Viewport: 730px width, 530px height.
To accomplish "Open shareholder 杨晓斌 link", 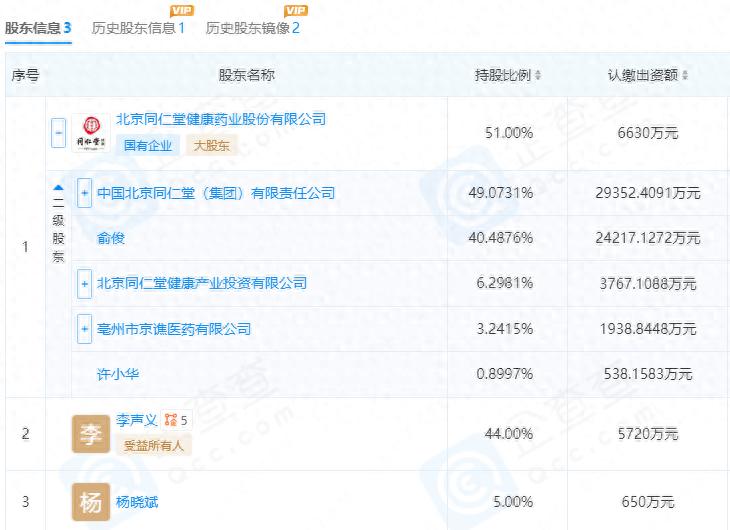I will [137, 502].
